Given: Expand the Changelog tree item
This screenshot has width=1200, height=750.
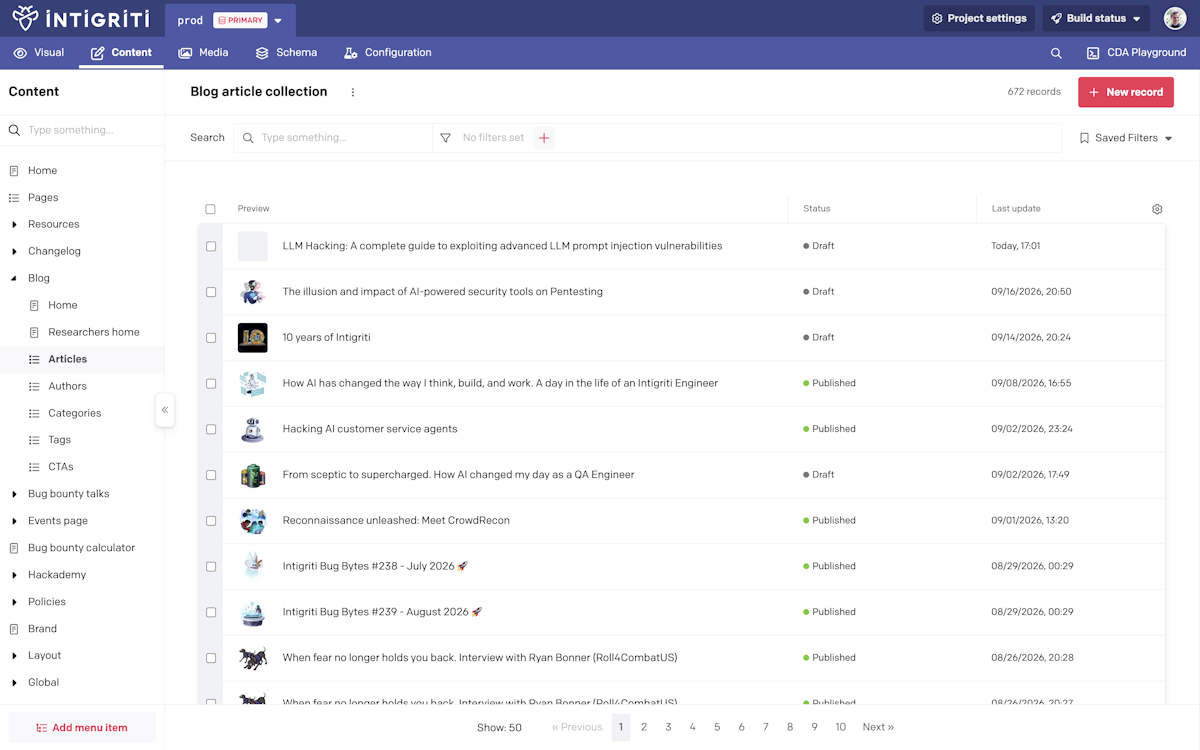Looking at the screenshot, I should [14, 252].
